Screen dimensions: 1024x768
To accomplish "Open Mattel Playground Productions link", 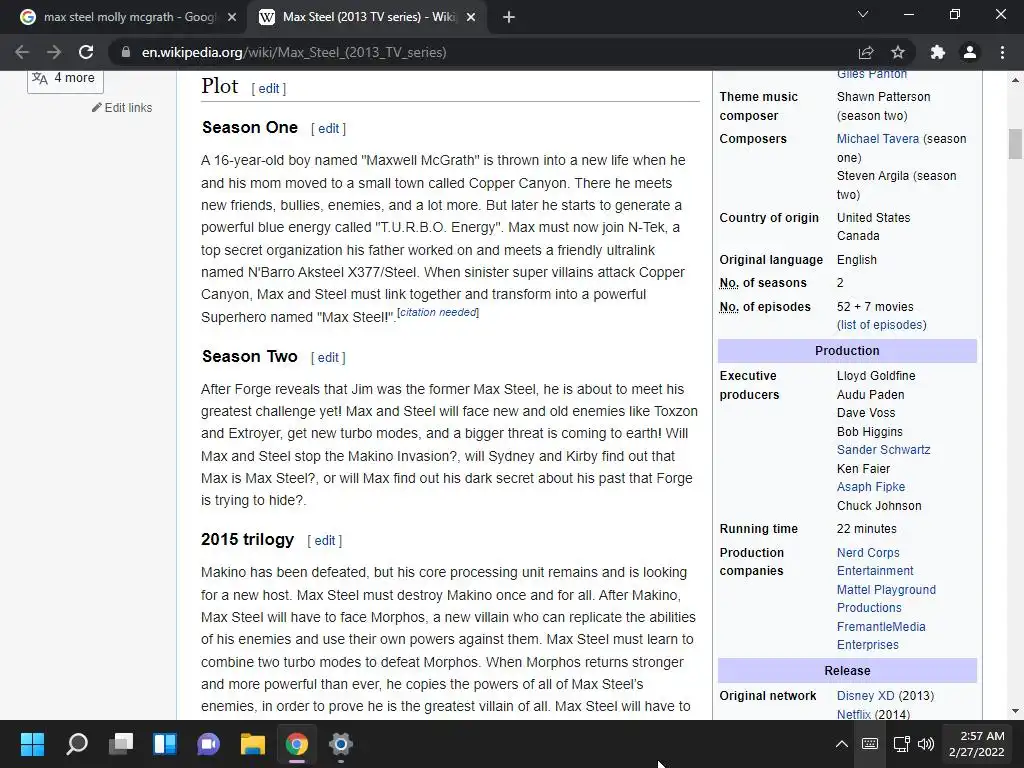I will [886, 598].
